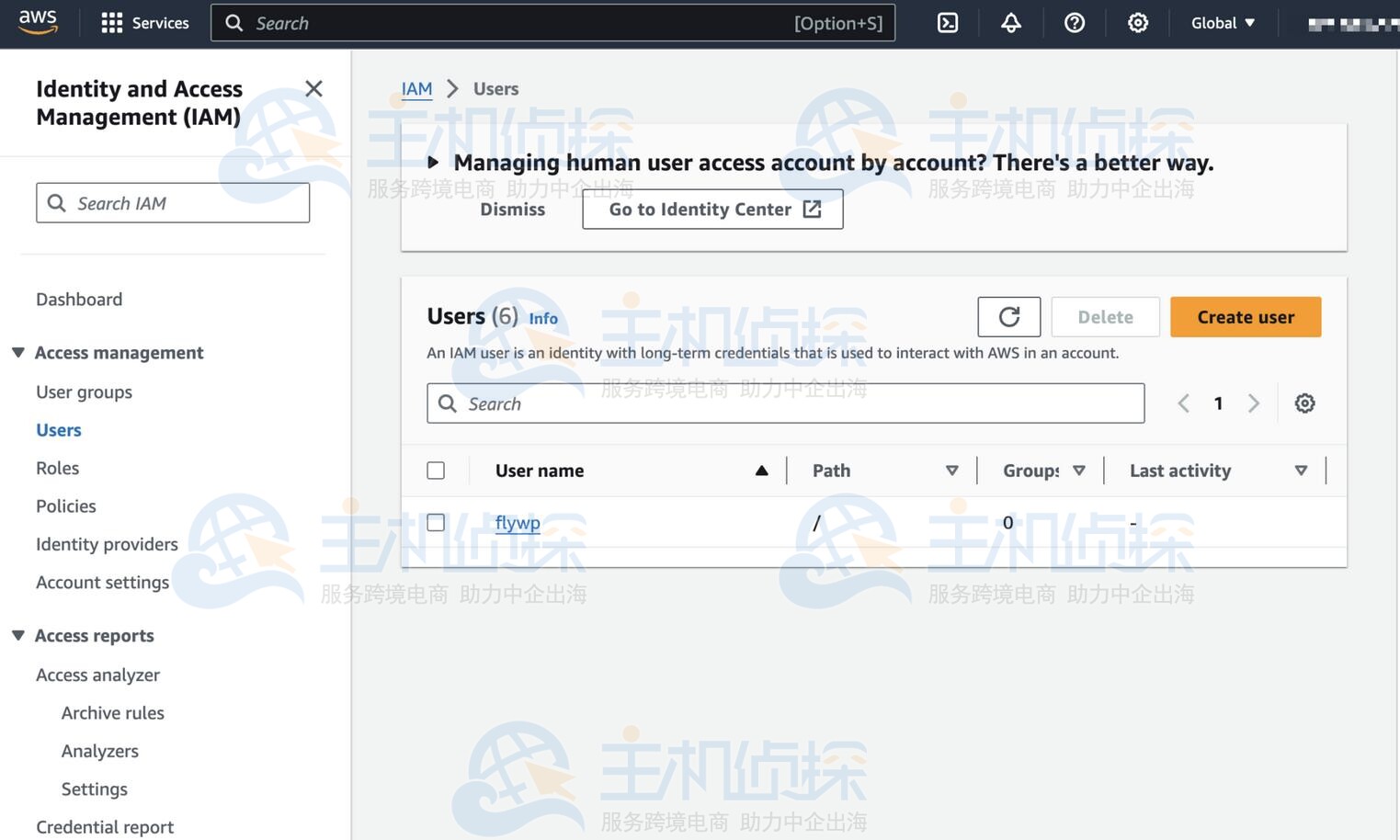The image size is (1400, 840).
Task: Go to Roles in sidebar
Action: click(x=57, y=468)
